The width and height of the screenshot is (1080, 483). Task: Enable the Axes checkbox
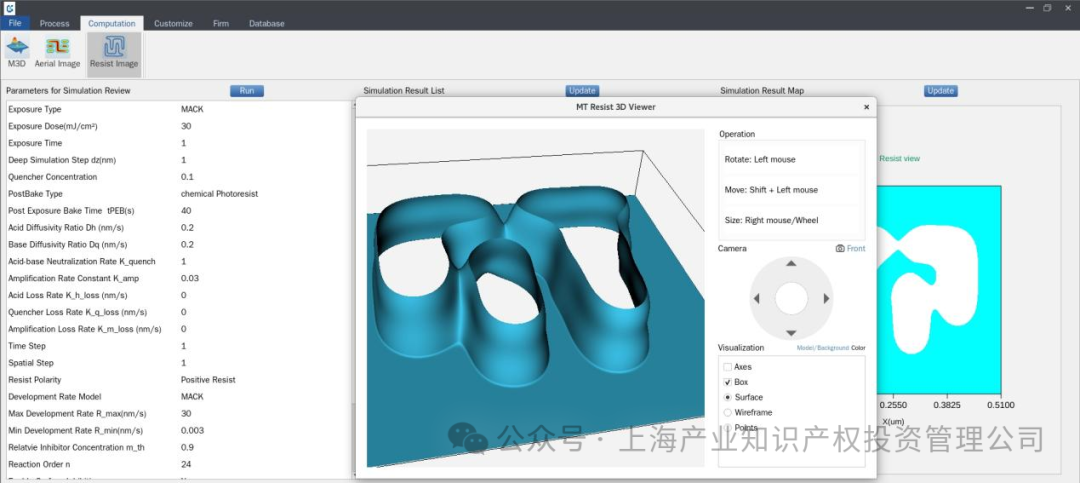pos(727,367)
